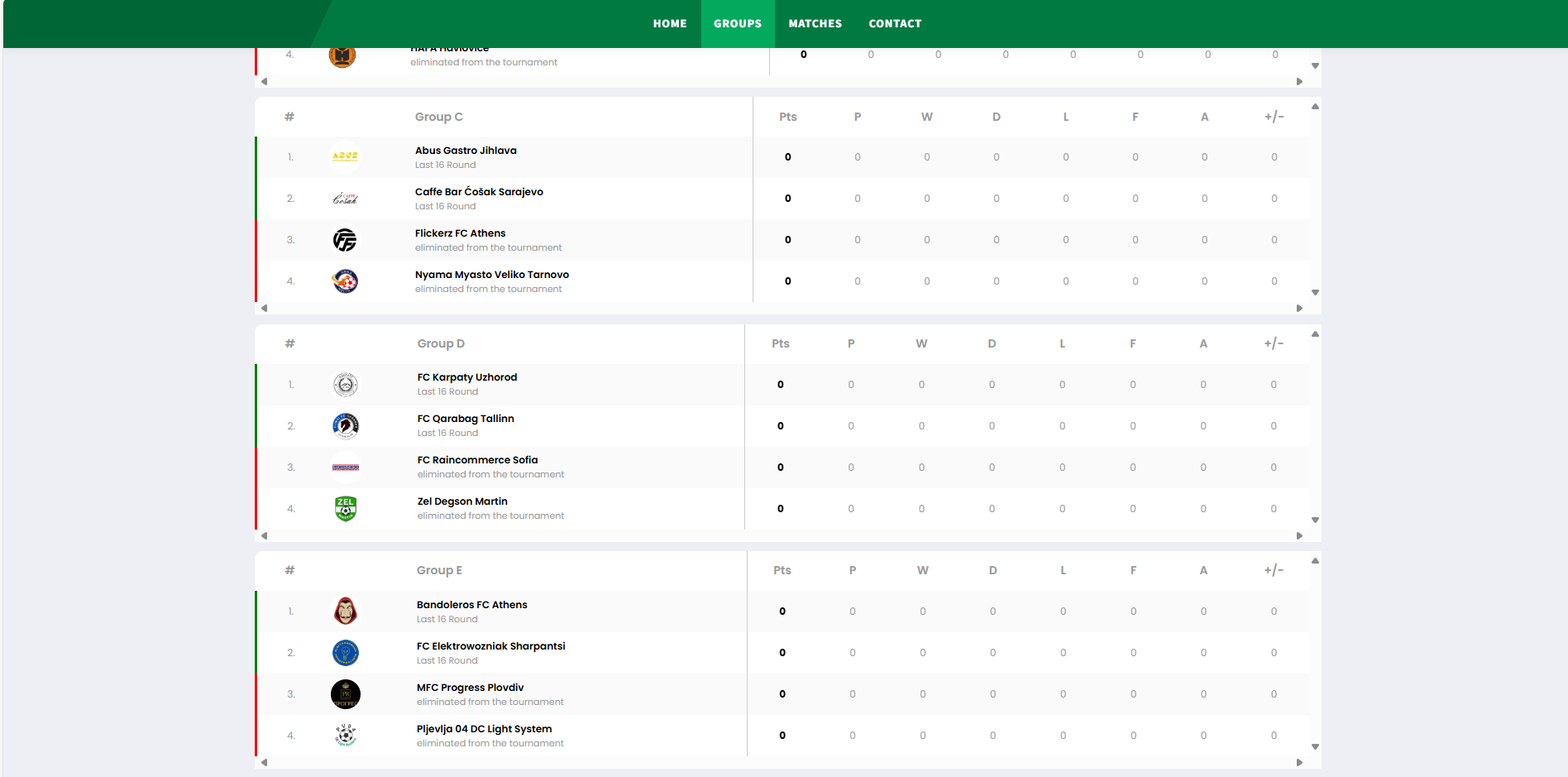Open Pljevlja 04 DC Light System link
Image resolution: width=1568 pixels, height=777 pixels.
coord(484,729)
